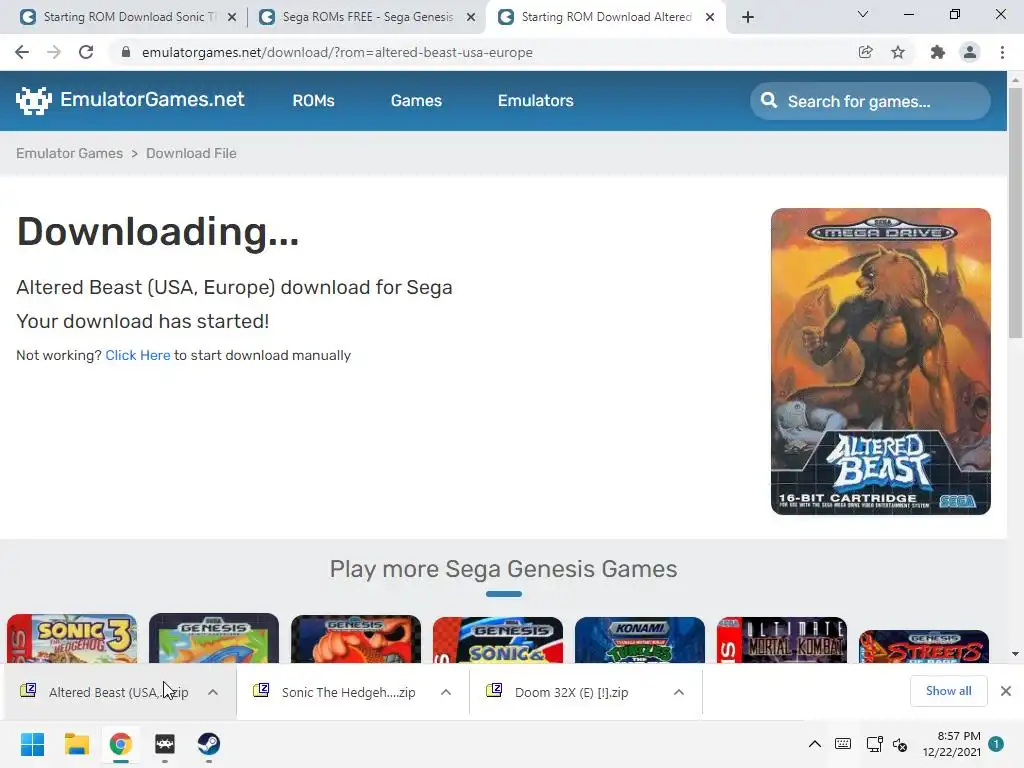The width and height of the screenshot is (1024, 768).
Task: Reload the current page
Action: (x=86, y=52)
